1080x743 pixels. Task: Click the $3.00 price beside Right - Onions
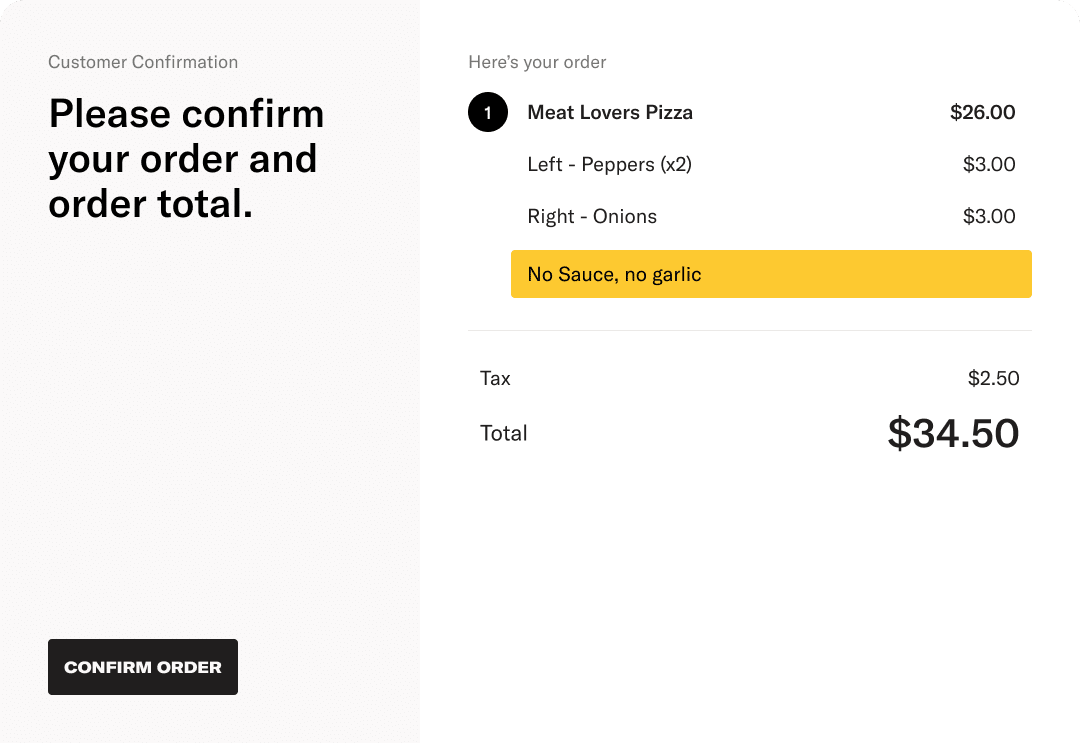pyautogui.click(x=989, y=216)
